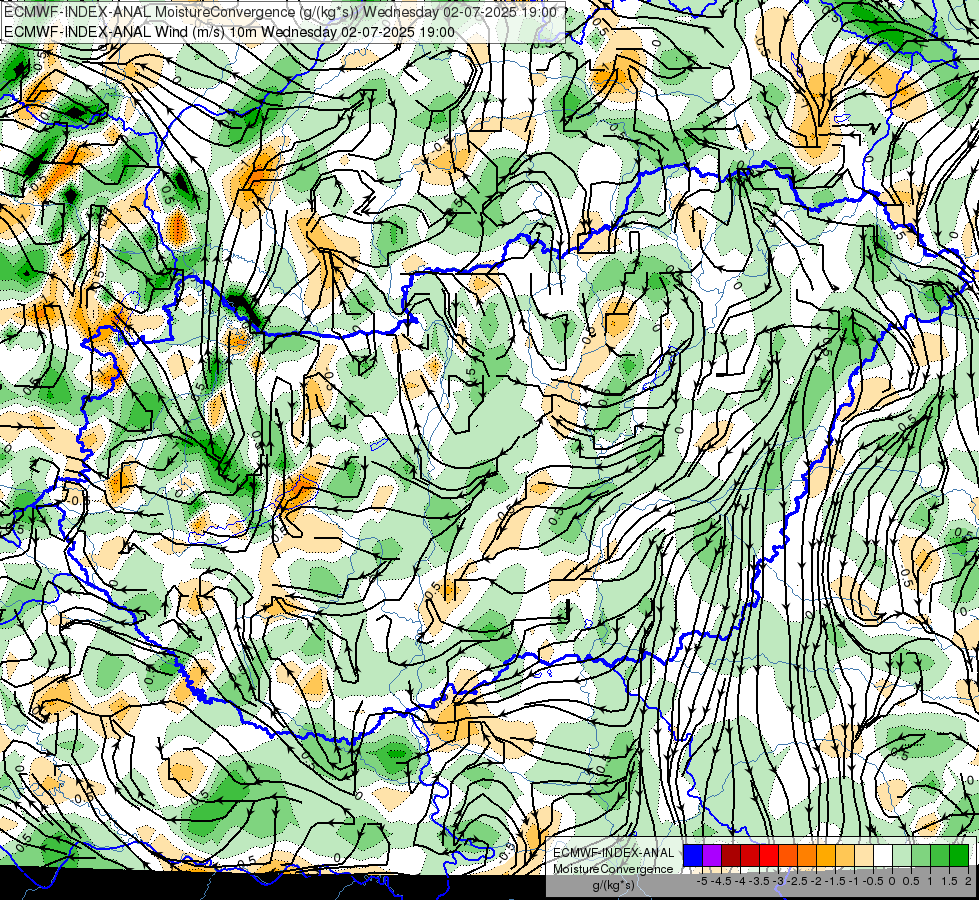Click the MoistureConvergence title line at the top
Image resolution: width=979 pixels, height=900 pixels.
[280, 12]
